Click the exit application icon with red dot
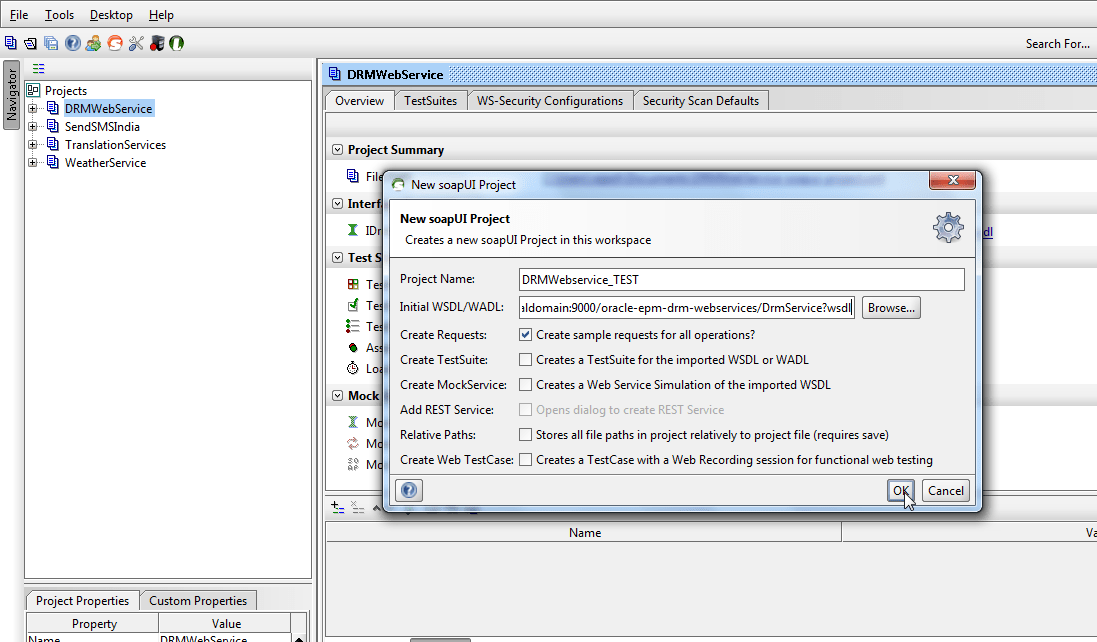Viewport: 1097px width, 642px height. tap(157, 43)
